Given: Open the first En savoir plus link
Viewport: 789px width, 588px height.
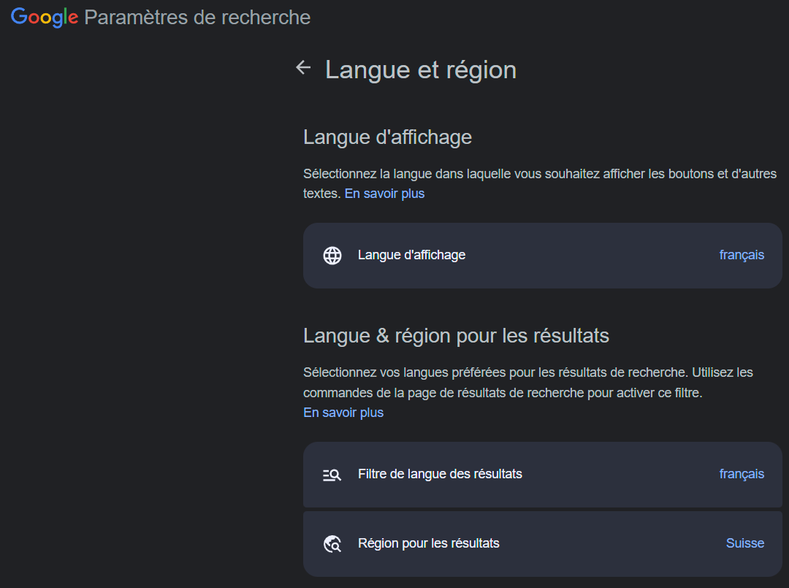Looking at the screenshot, I should [384, 194].
